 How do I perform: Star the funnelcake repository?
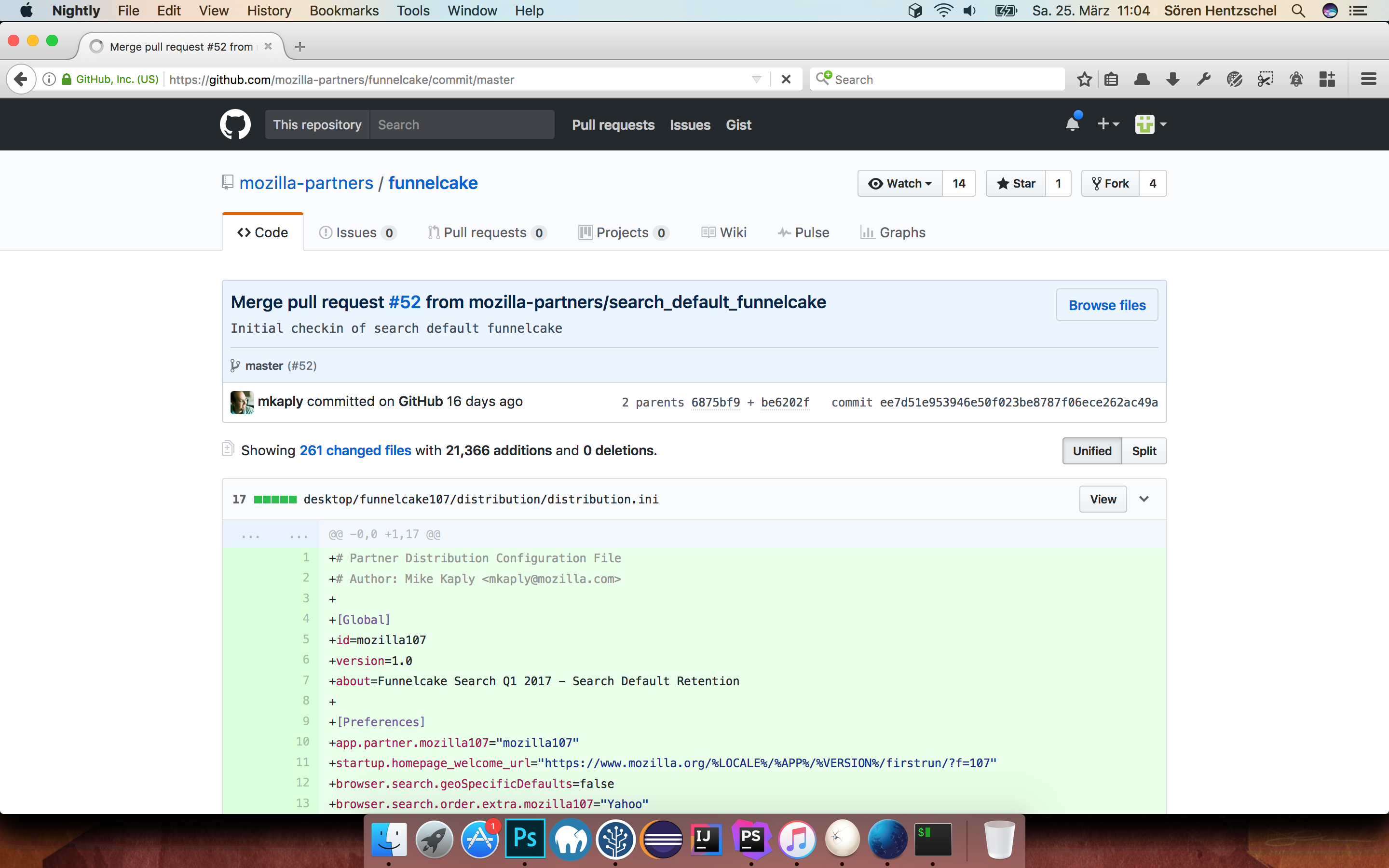(x=1016, y=184)
